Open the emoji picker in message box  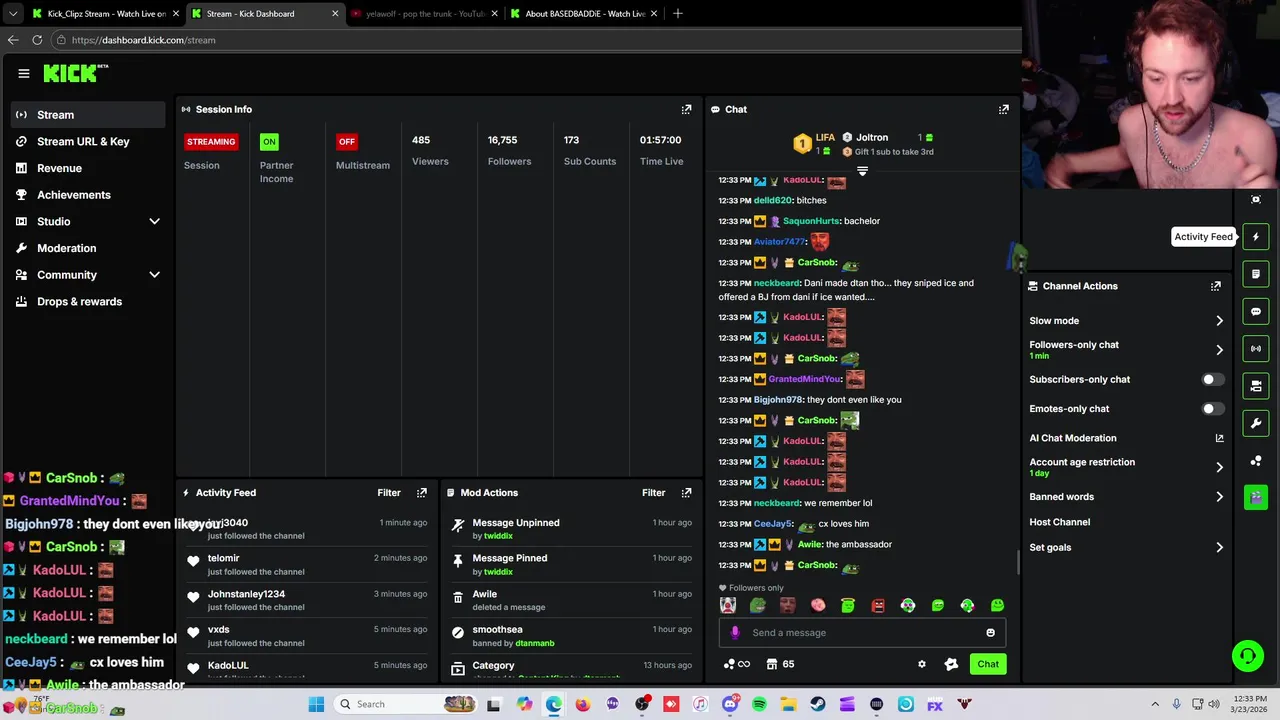[x=990, y=632]
